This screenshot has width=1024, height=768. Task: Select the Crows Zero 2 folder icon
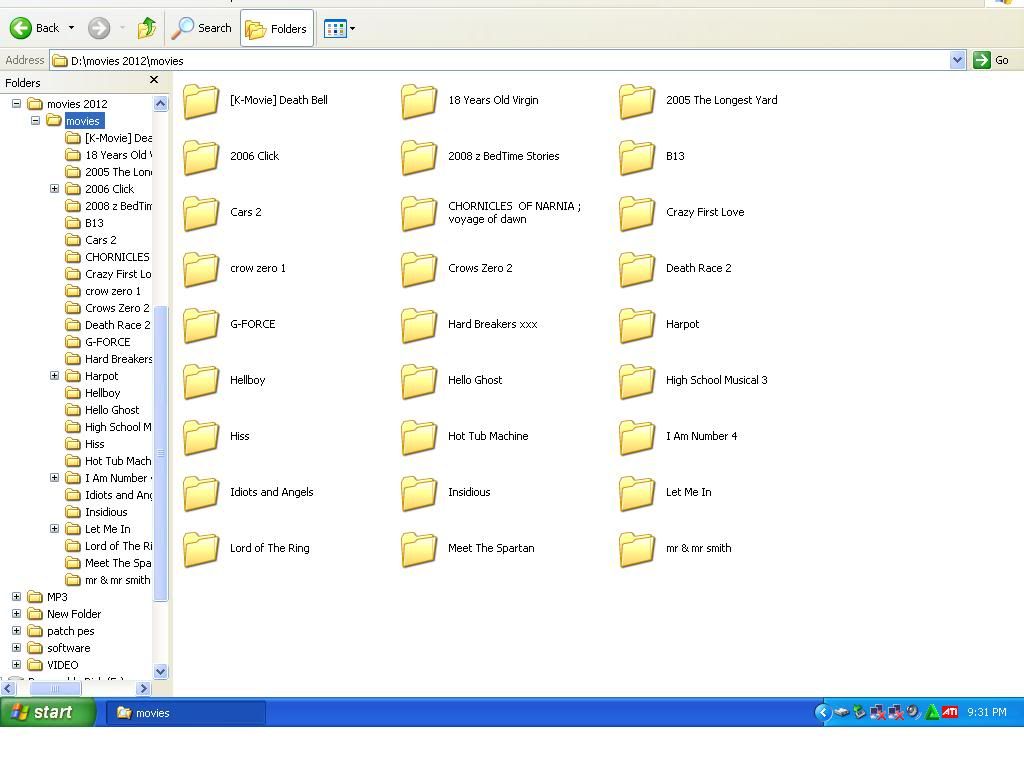(419, 270)
